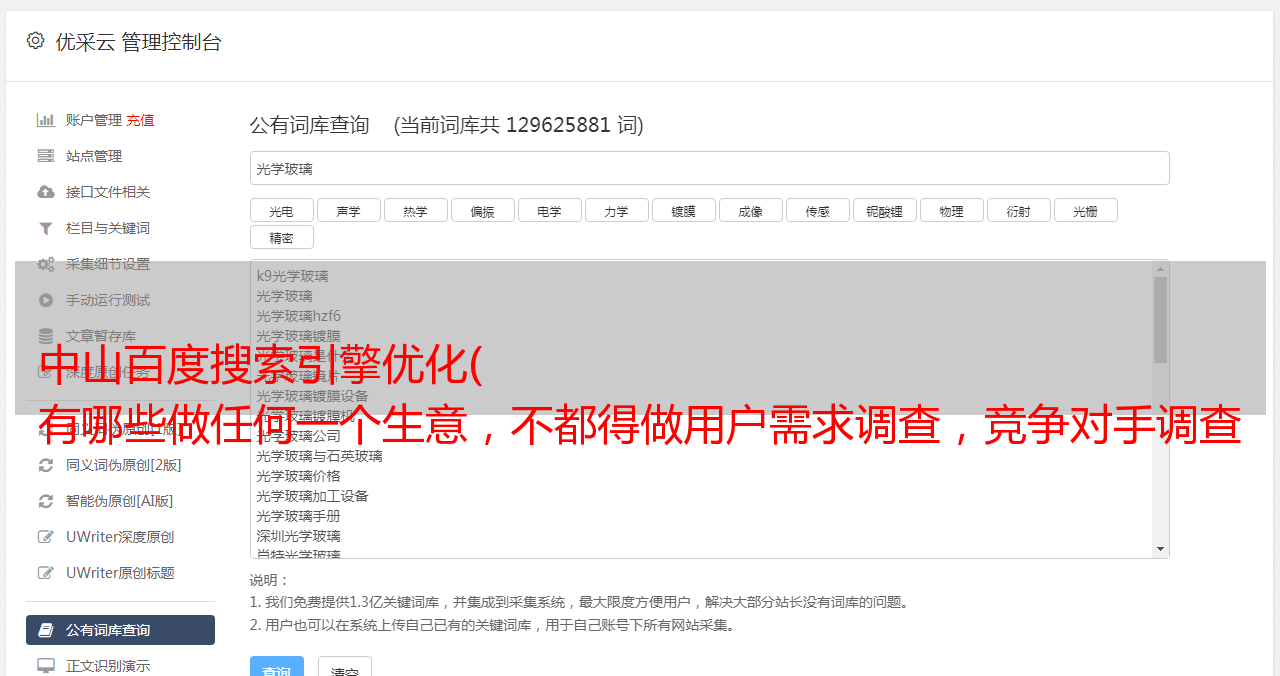Pick the 偏振 tag button
Viewport: 1280px width, 676px height.
coord(483,210)
